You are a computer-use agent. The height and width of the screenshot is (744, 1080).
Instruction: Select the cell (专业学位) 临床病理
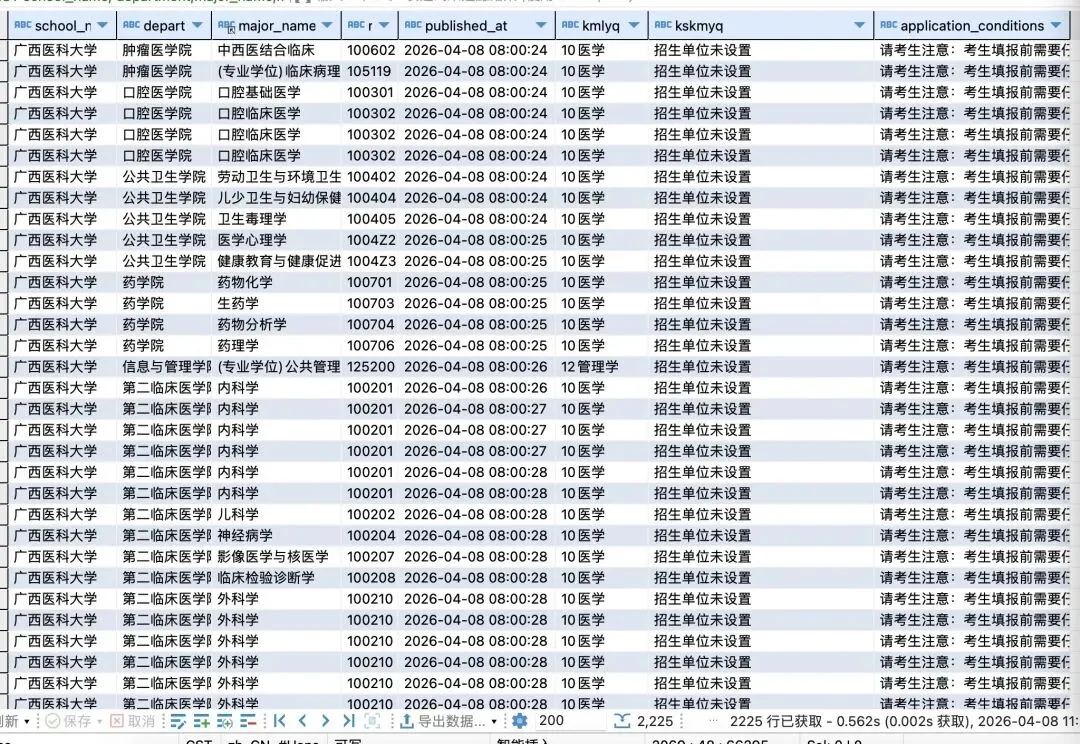(x=277, y=72)
